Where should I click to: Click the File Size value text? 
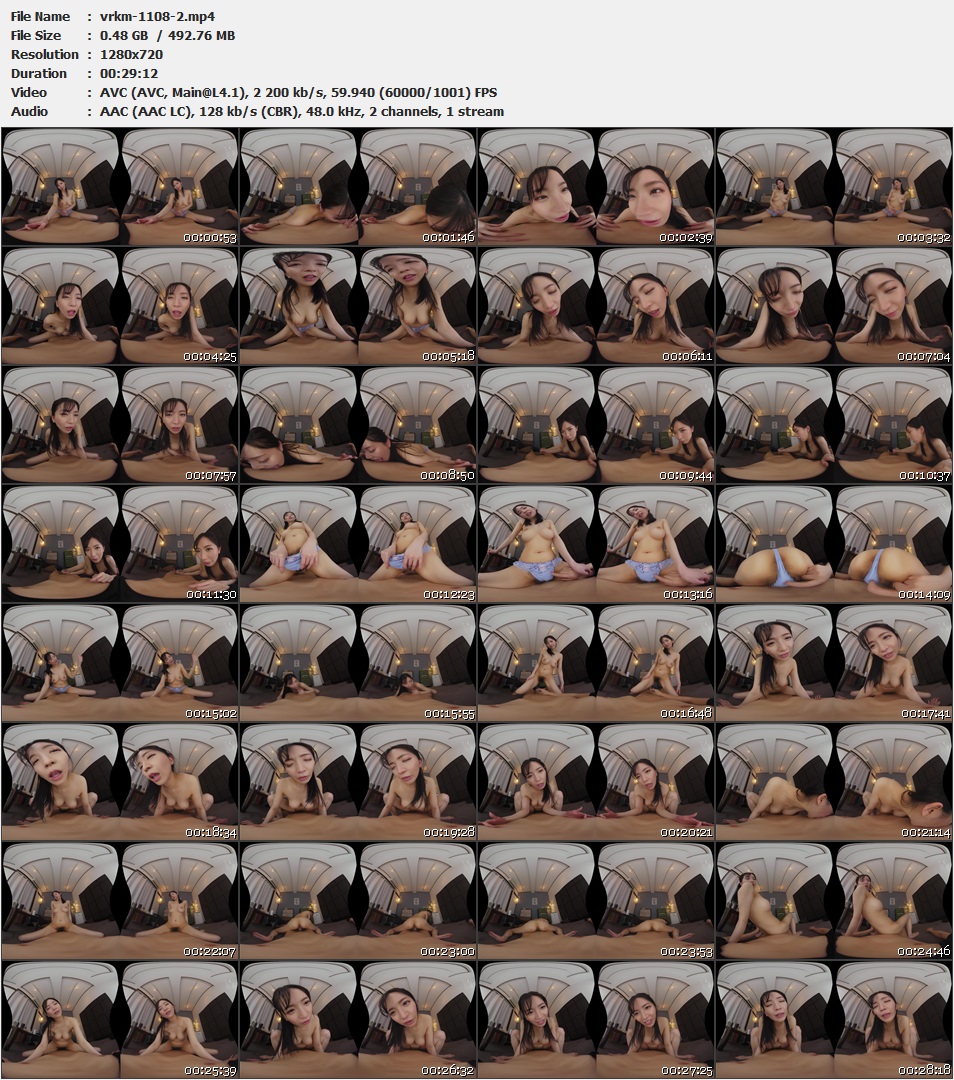pyautogui.click(x=168, y=36)
